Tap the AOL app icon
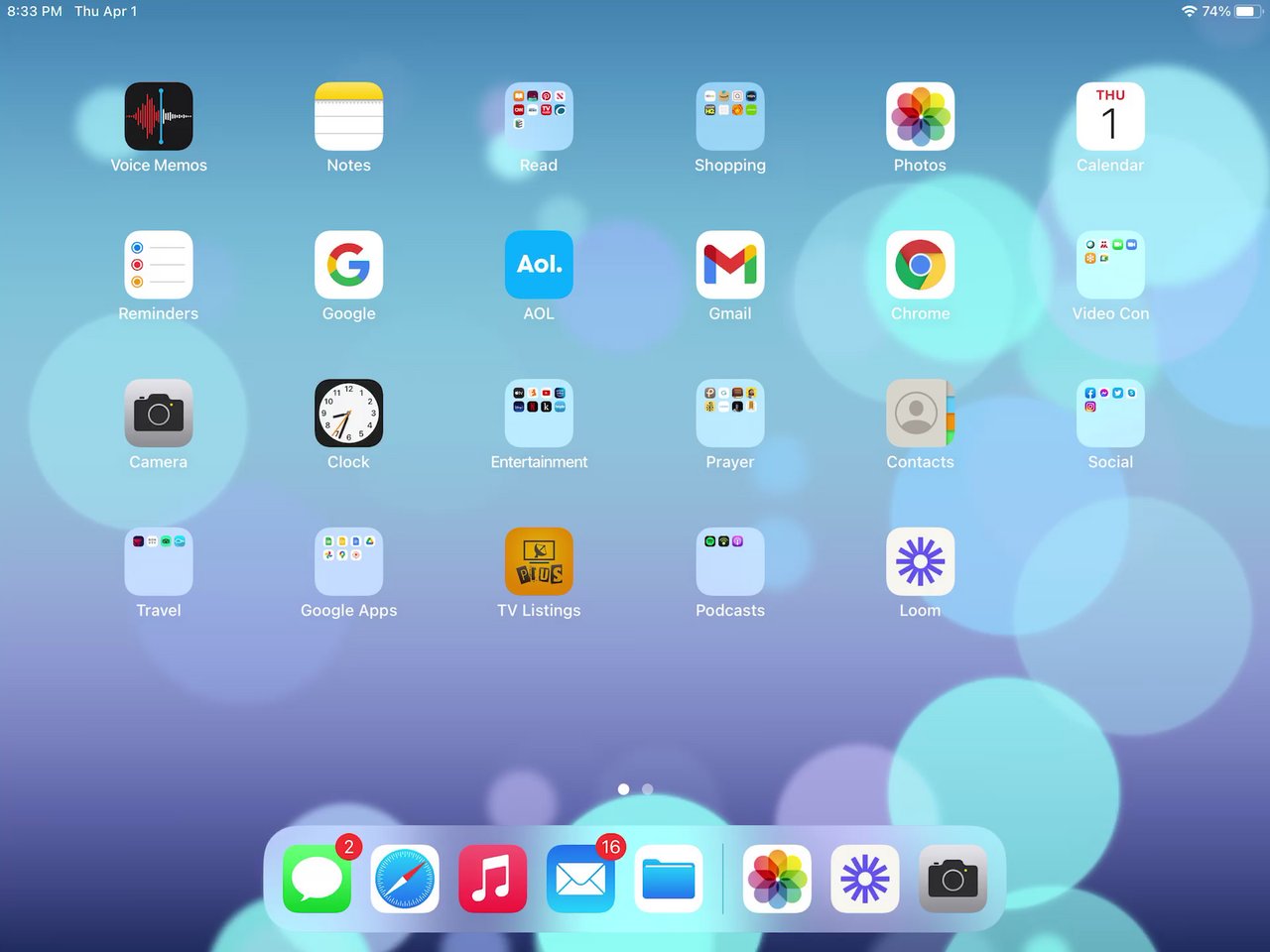The width and height of the screenshot is (1270, 952). click(539, 265)
